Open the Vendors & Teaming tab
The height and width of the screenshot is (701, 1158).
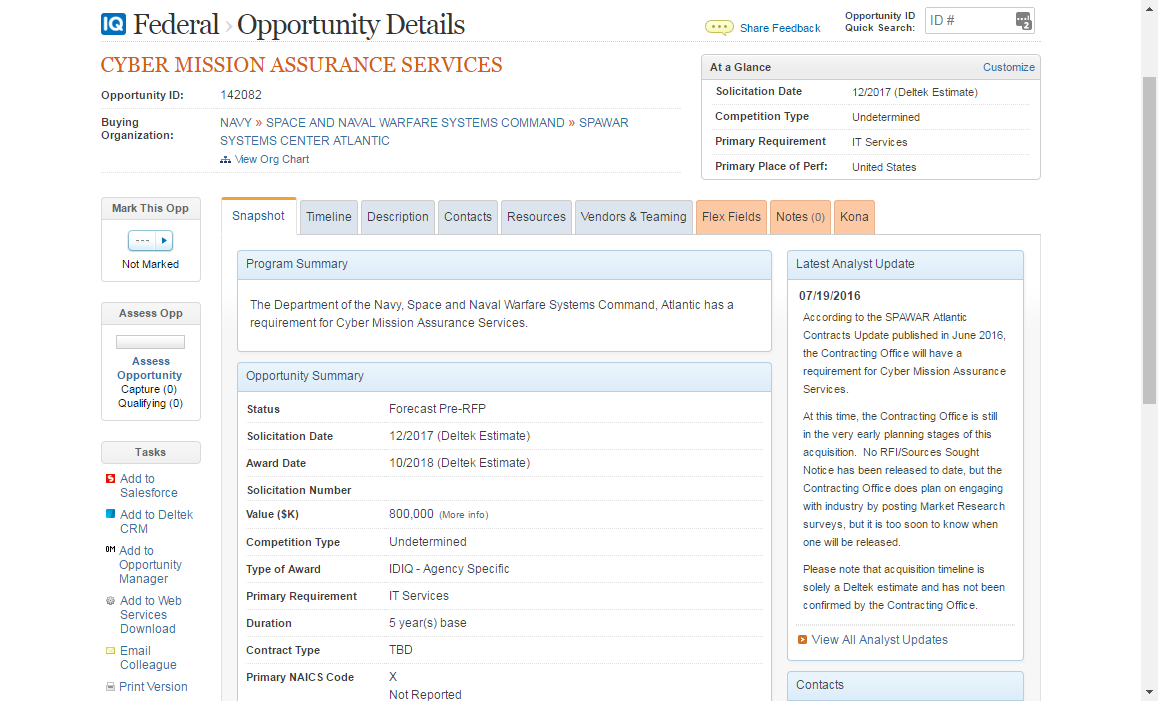(633, 216)
